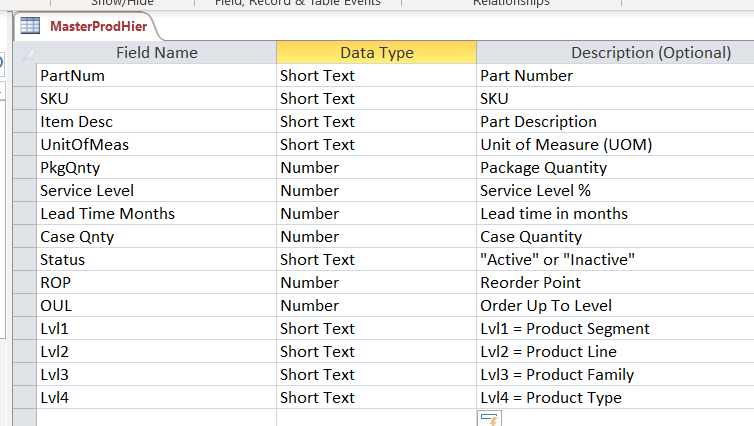Click the Case Qnty field name
This screenshot has width=754, height=426.
click(156, 237)
